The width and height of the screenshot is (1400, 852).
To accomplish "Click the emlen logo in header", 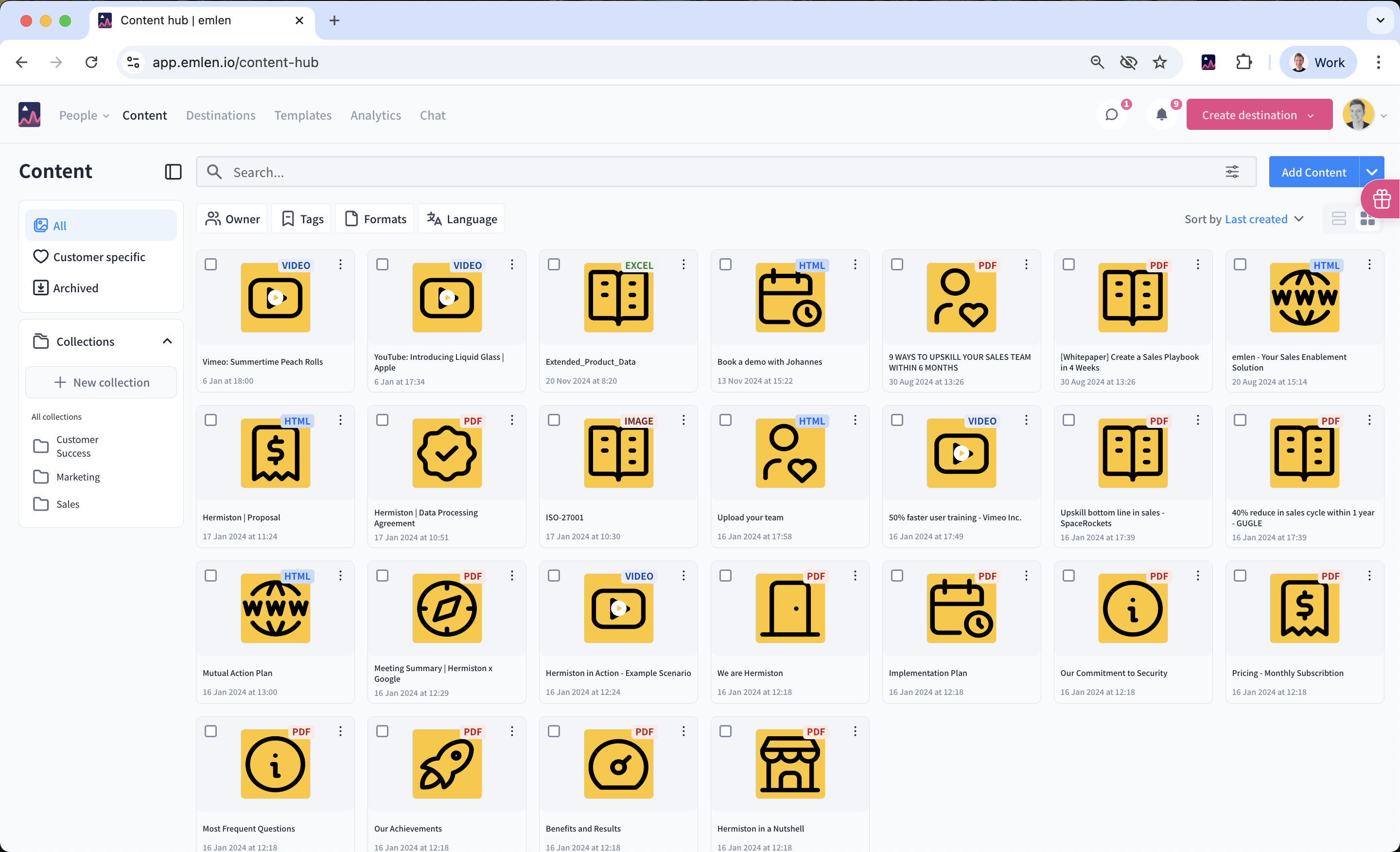I will (29, 115).
